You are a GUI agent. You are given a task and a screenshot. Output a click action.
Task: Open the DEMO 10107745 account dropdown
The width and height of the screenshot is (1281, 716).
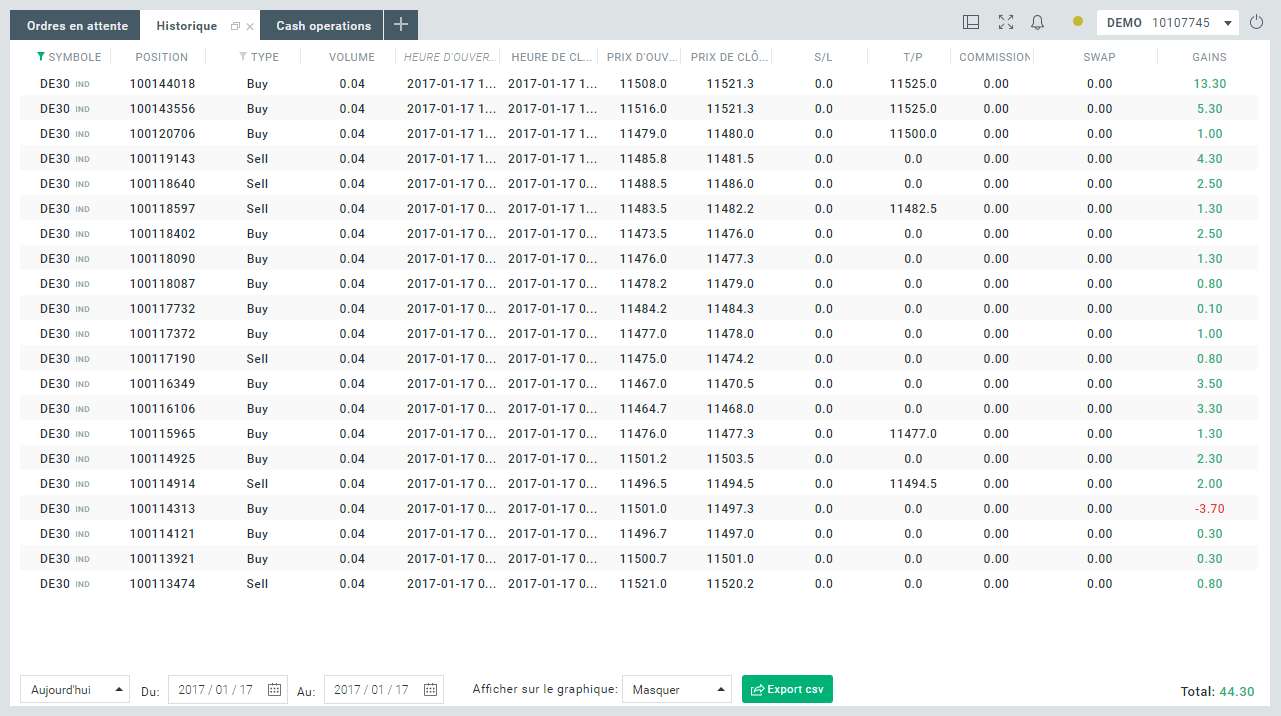pyautogui.click(x=1167, y=23)
